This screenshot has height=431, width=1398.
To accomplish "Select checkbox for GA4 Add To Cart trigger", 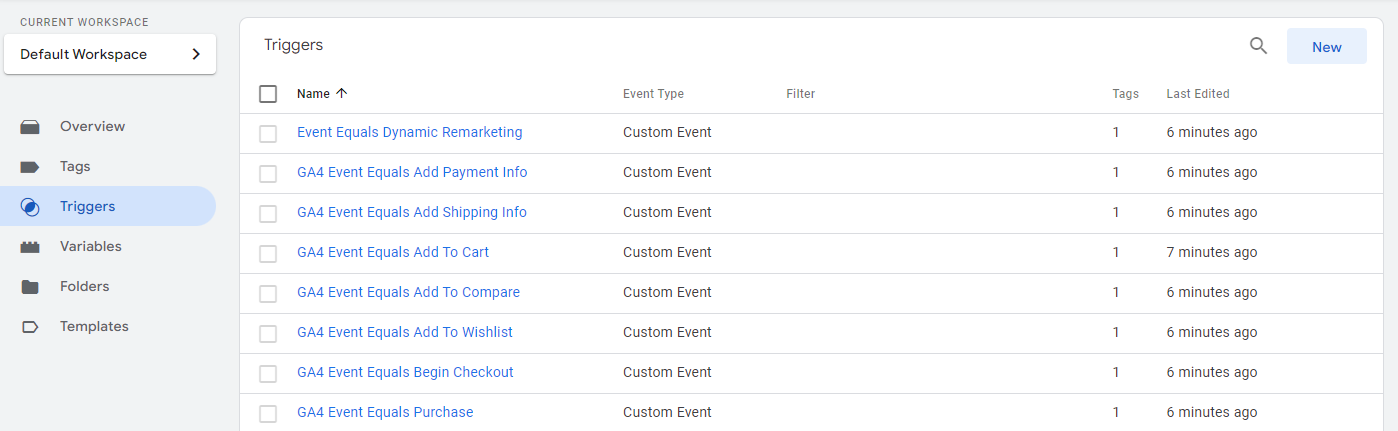I will click(268, 254).
